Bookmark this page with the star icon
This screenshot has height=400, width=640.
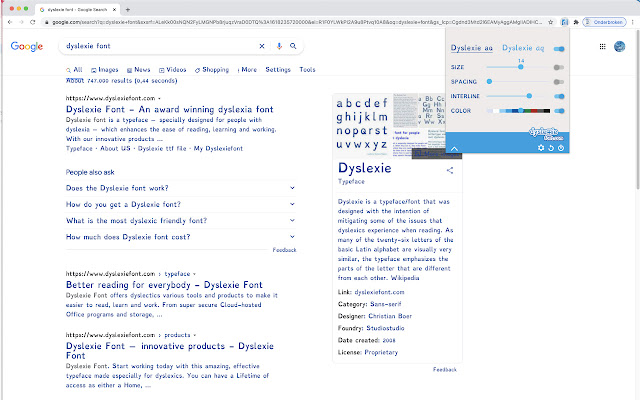(550, 22)
